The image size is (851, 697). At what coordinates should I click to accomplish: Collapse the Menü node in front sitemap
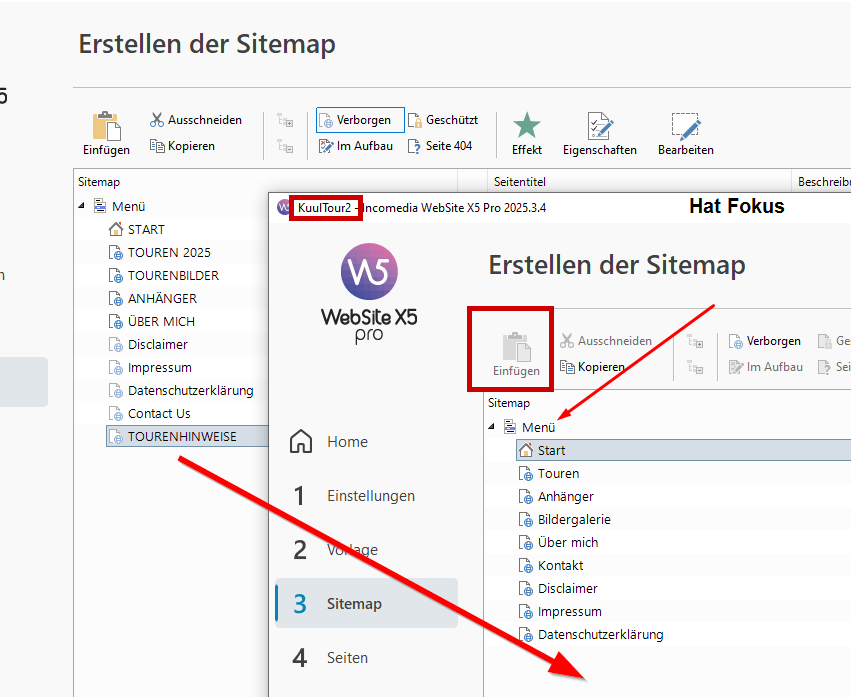point(491,427)
